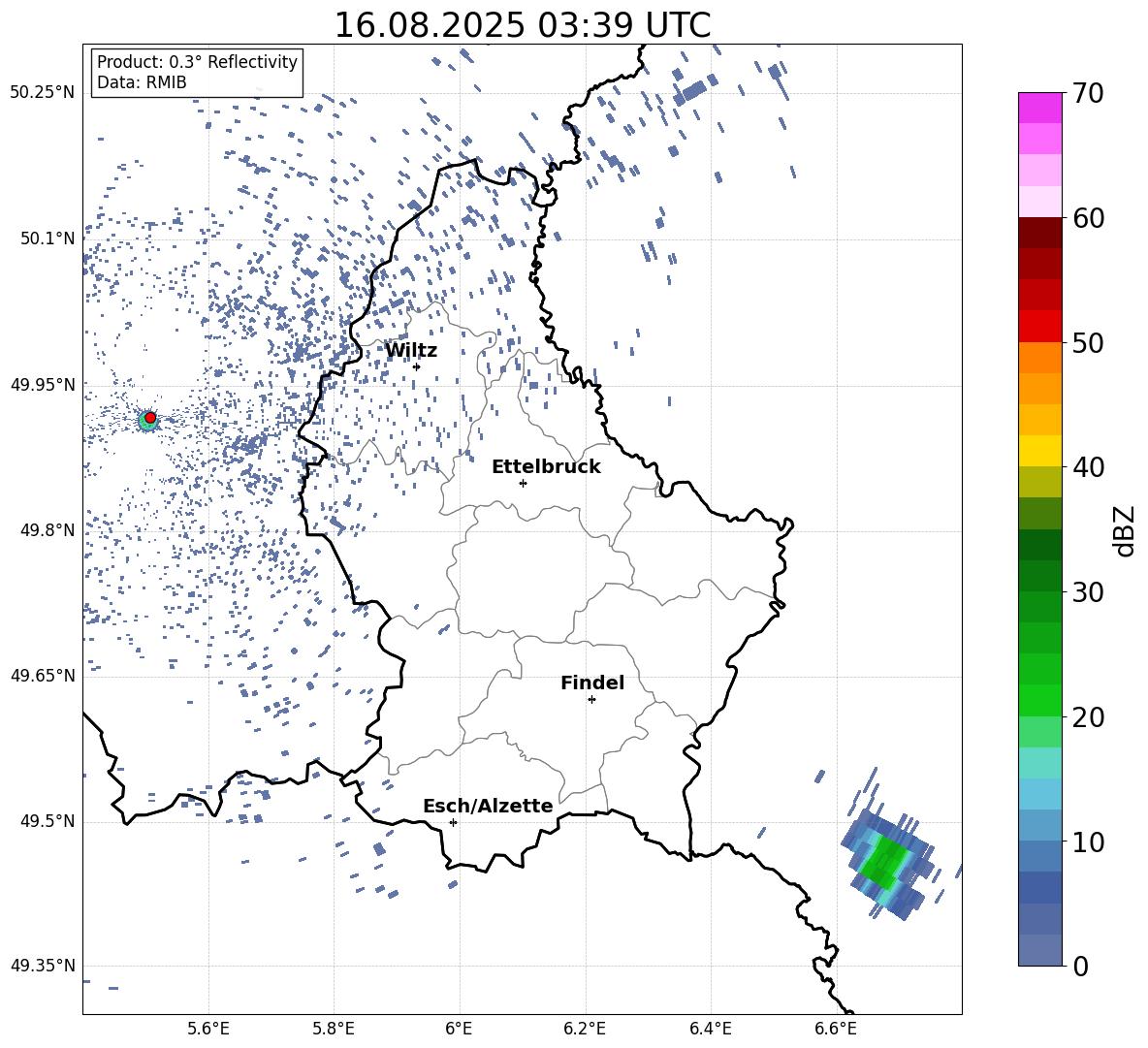Click the 0 tick on colorbar
The width and height of the screenshot is (1148, 1048).
pyautogui.click(x=1080, y=966)
